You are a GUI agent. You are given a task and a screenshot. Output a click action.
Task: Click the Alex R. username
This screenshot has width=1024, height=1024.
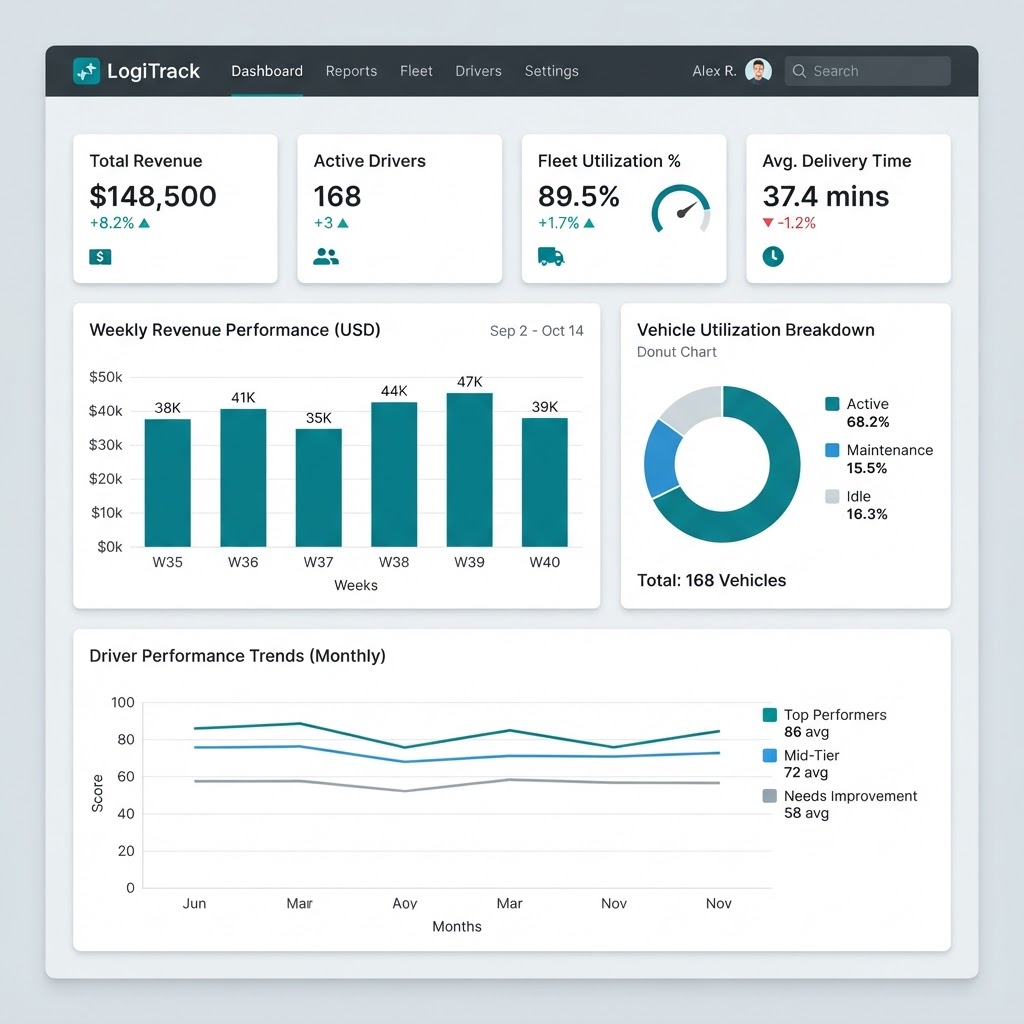point(714,71)
